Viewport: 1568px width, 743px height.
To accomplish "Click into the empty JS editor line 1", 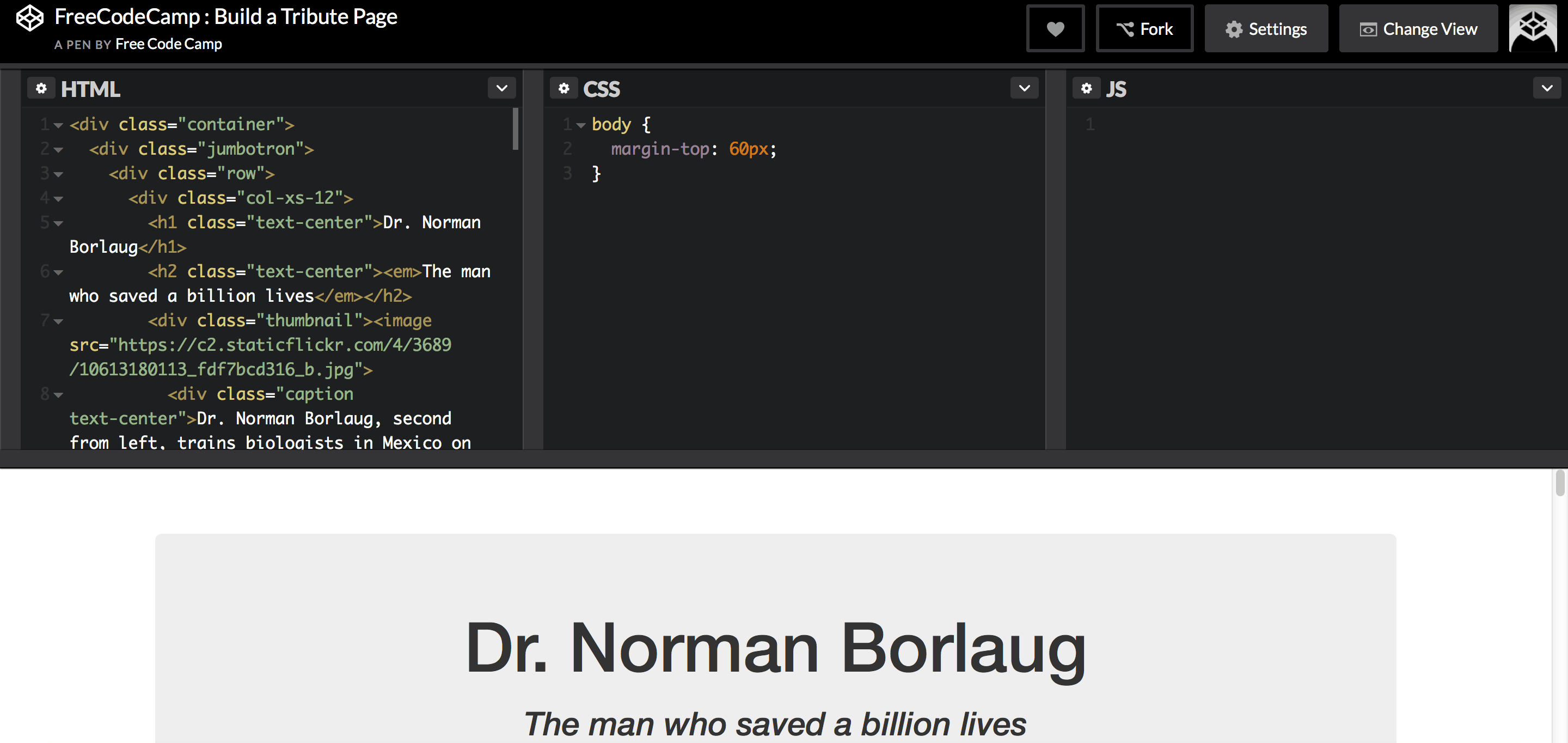I will [x=1278, y=125].
